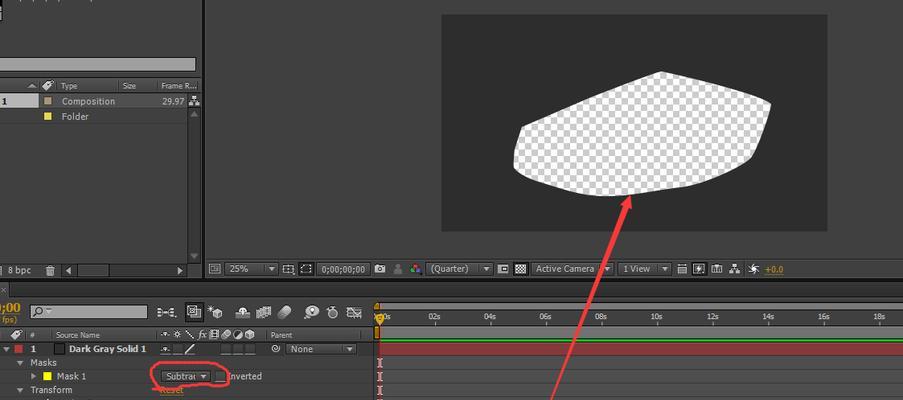Collapse the Dark Gray Solid 1 layer
903x400 pixels.
tap(6, 349)
